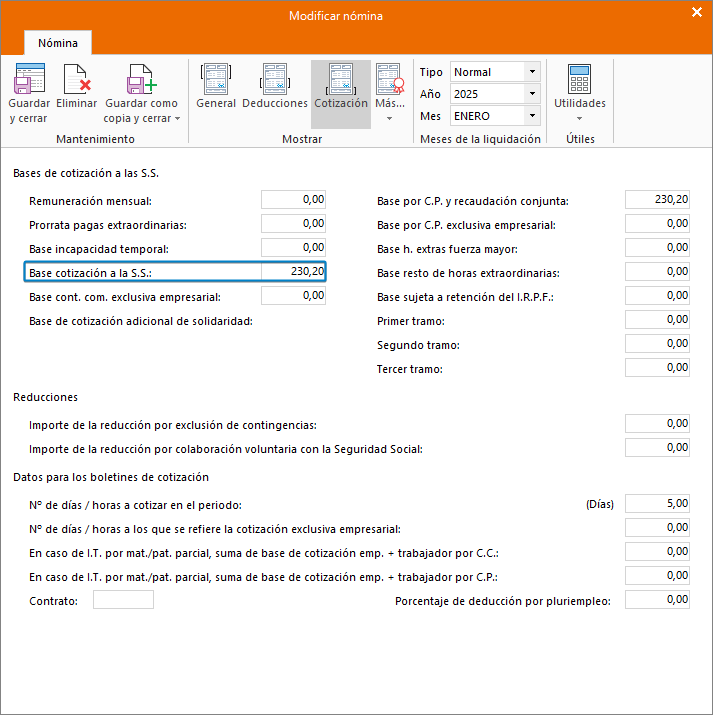The image size is (713, 715).
Task: Click Guardar como copia y cerrar icon
Action: click(x=141, y=78)
